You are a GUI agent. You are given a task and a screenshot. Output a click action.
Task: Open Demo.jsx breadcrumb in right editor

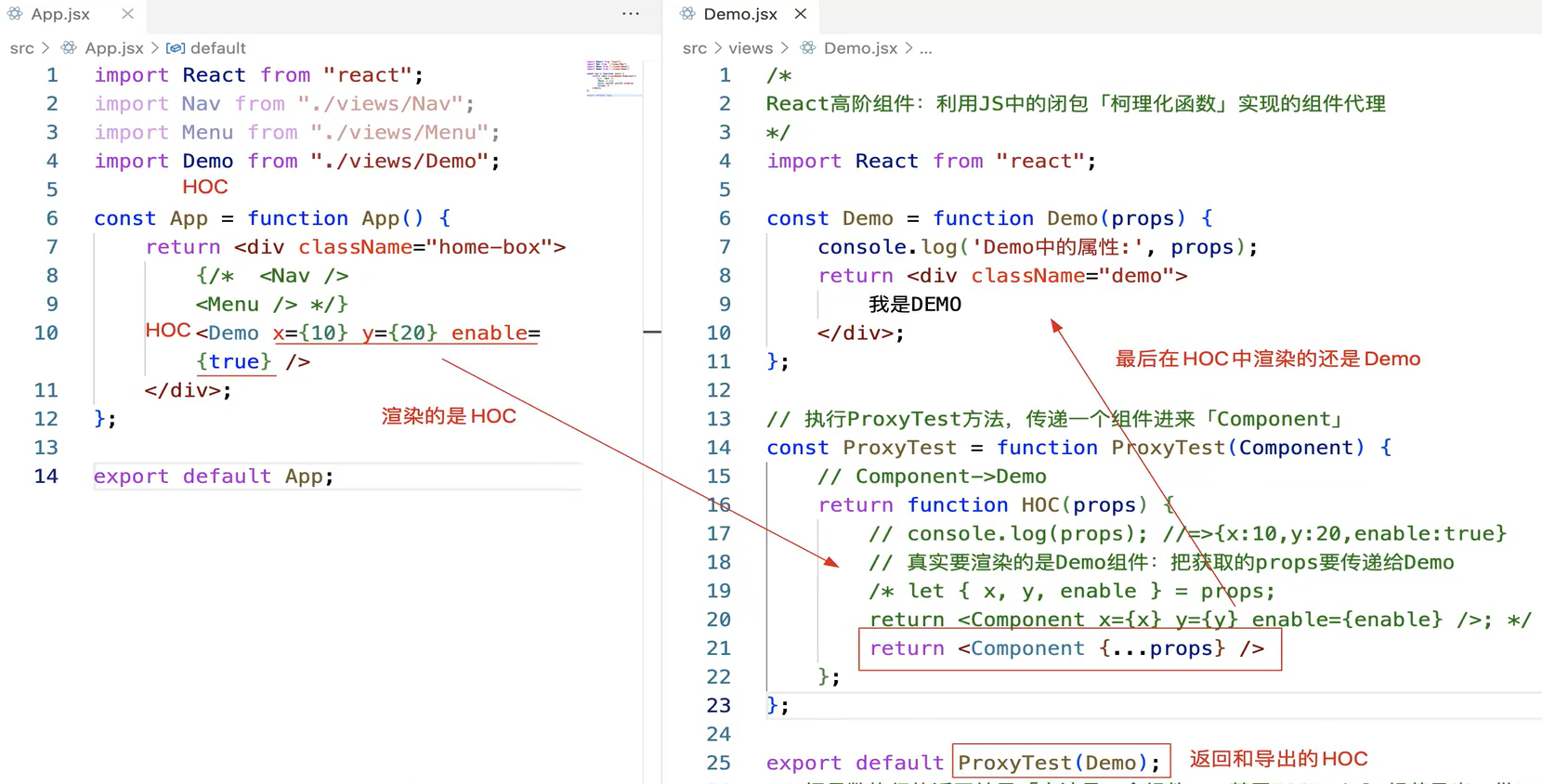860,48
